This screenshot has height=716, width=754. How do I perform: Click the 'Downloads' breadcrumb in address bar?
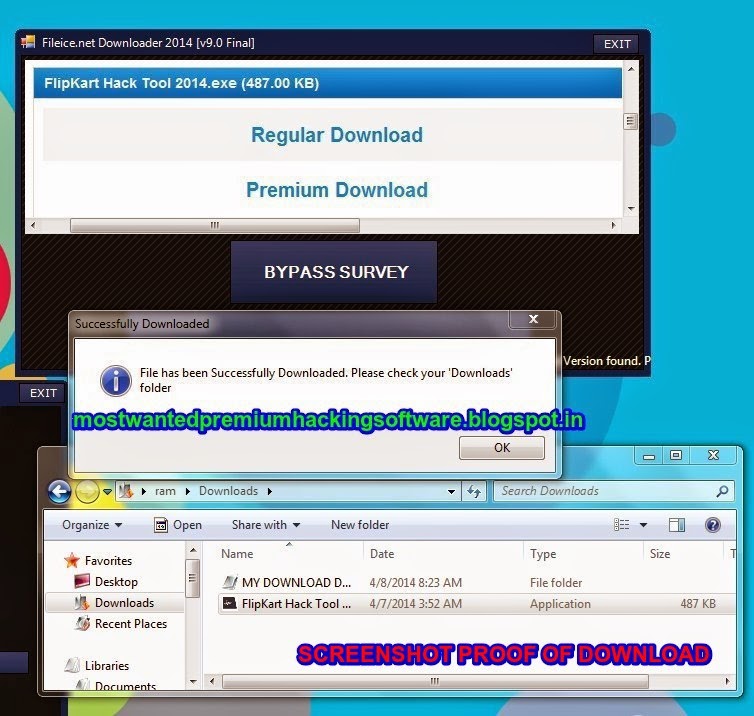(228, 491)
